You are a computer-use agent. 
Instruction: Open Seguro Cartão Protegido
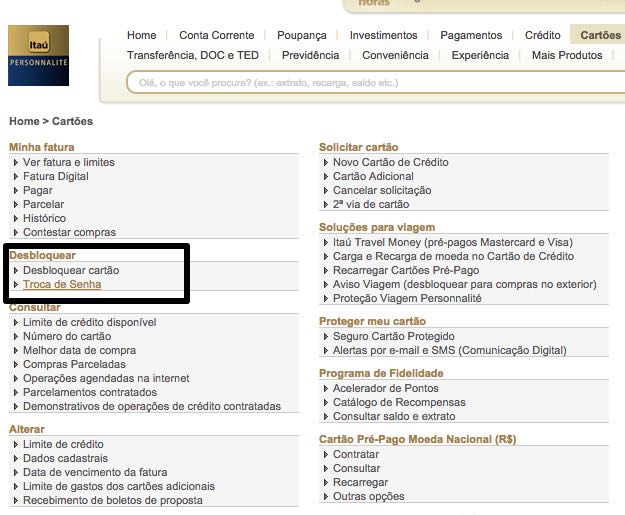coord(394,336)
